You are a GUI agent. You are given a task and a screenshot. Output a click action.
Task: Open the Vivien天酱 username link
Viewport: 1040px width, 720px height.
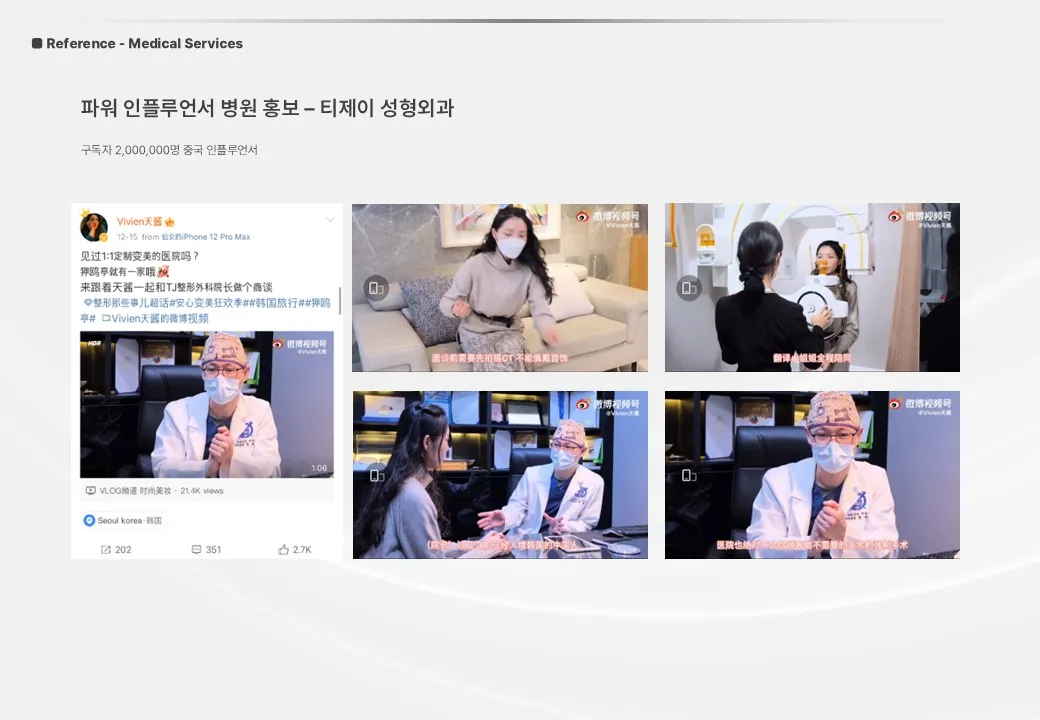click(139, 221)
